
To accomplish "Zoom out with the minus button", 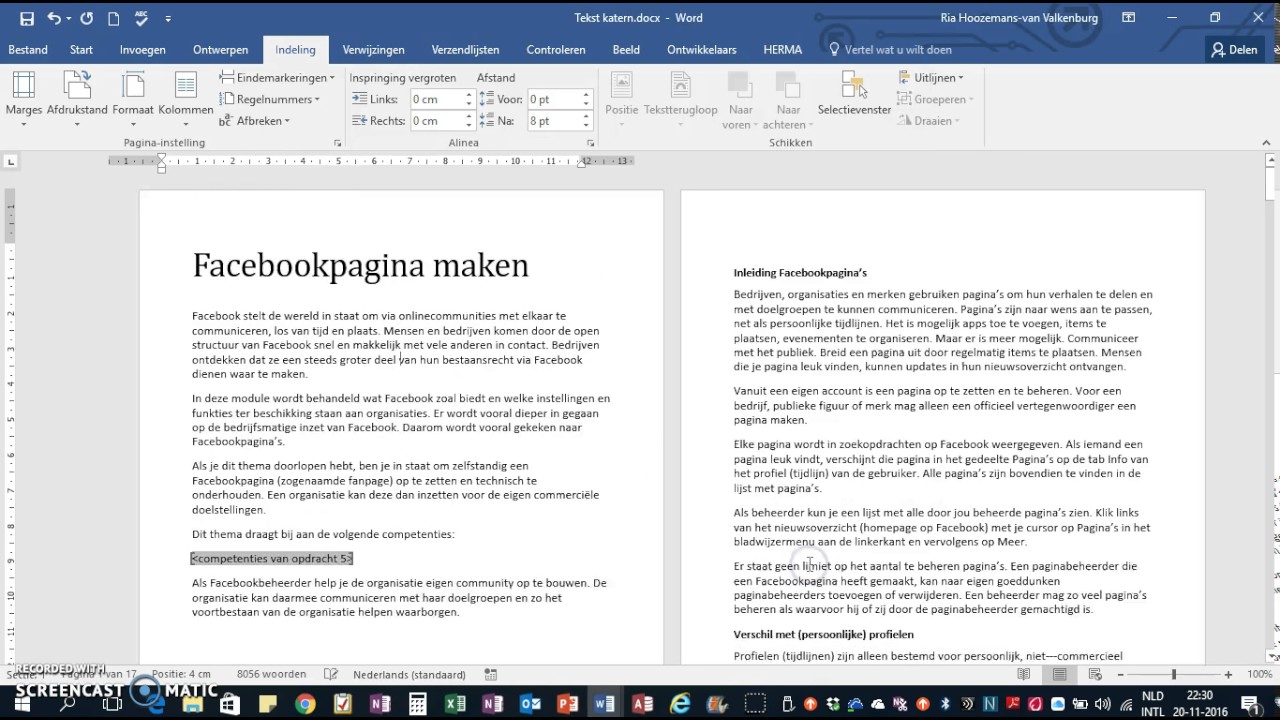I will (1122, 675).
